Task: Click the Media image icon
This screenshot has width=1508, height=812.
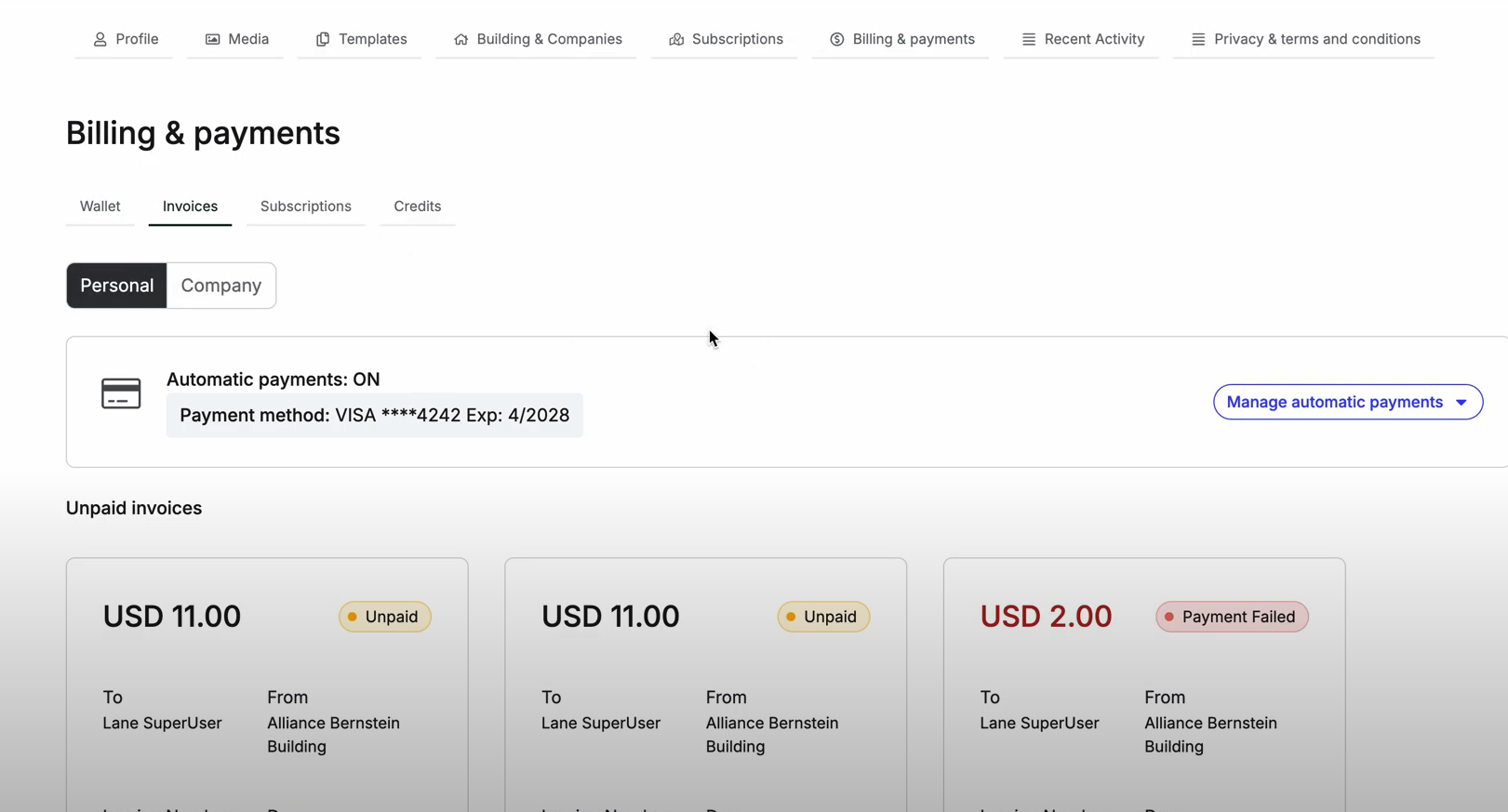Action: pos(213,39)
